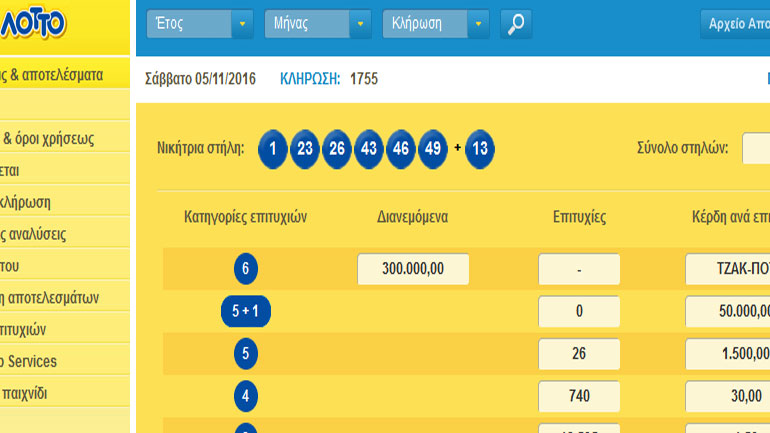Click the winning number ball 46

coord(401,149)
